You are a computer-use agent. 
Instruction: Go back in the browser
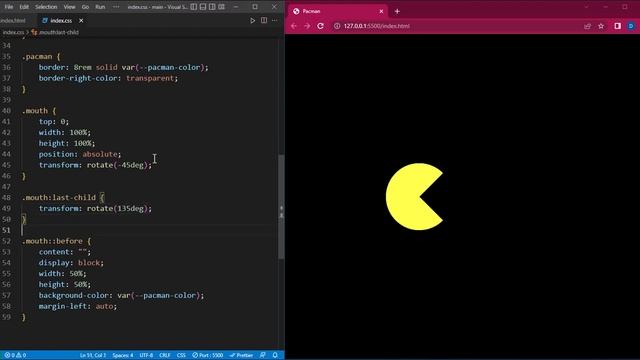294,26
